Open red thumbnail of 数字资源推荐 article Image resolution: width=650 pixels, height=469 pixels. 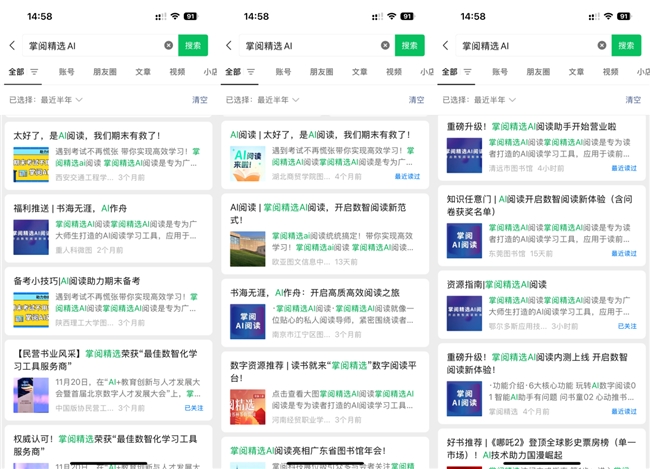coord(248,407)
